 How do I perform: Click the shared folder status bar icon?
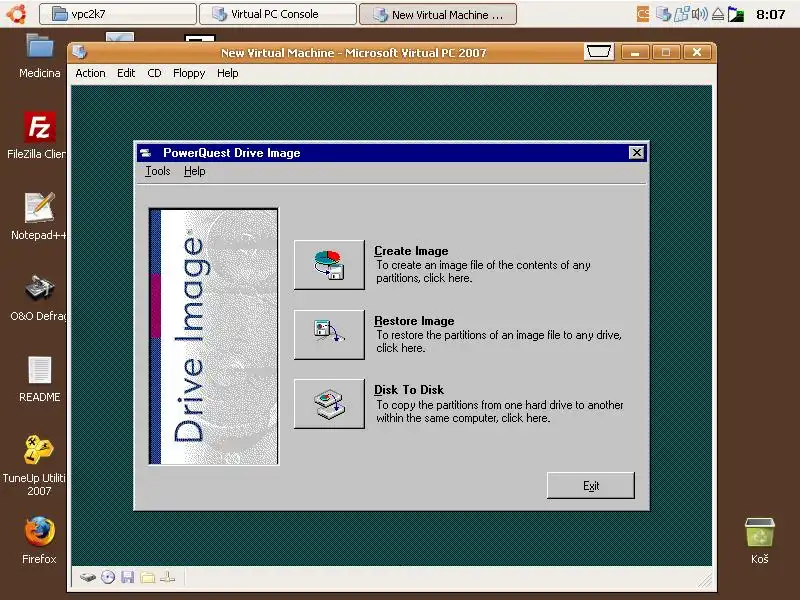(x=147, y=577)
